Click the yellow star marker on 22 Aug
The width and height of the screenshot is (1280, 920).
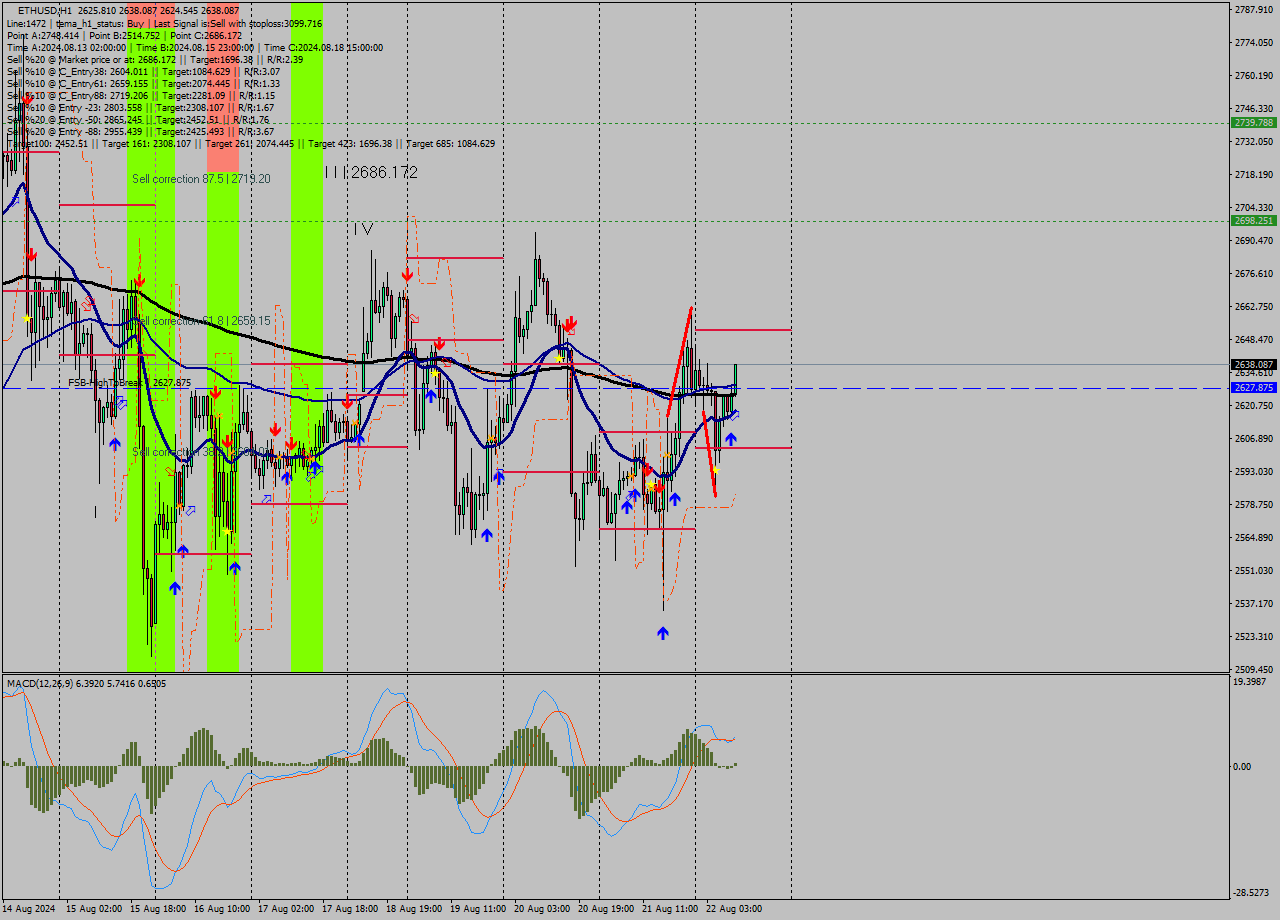(714, 469)
